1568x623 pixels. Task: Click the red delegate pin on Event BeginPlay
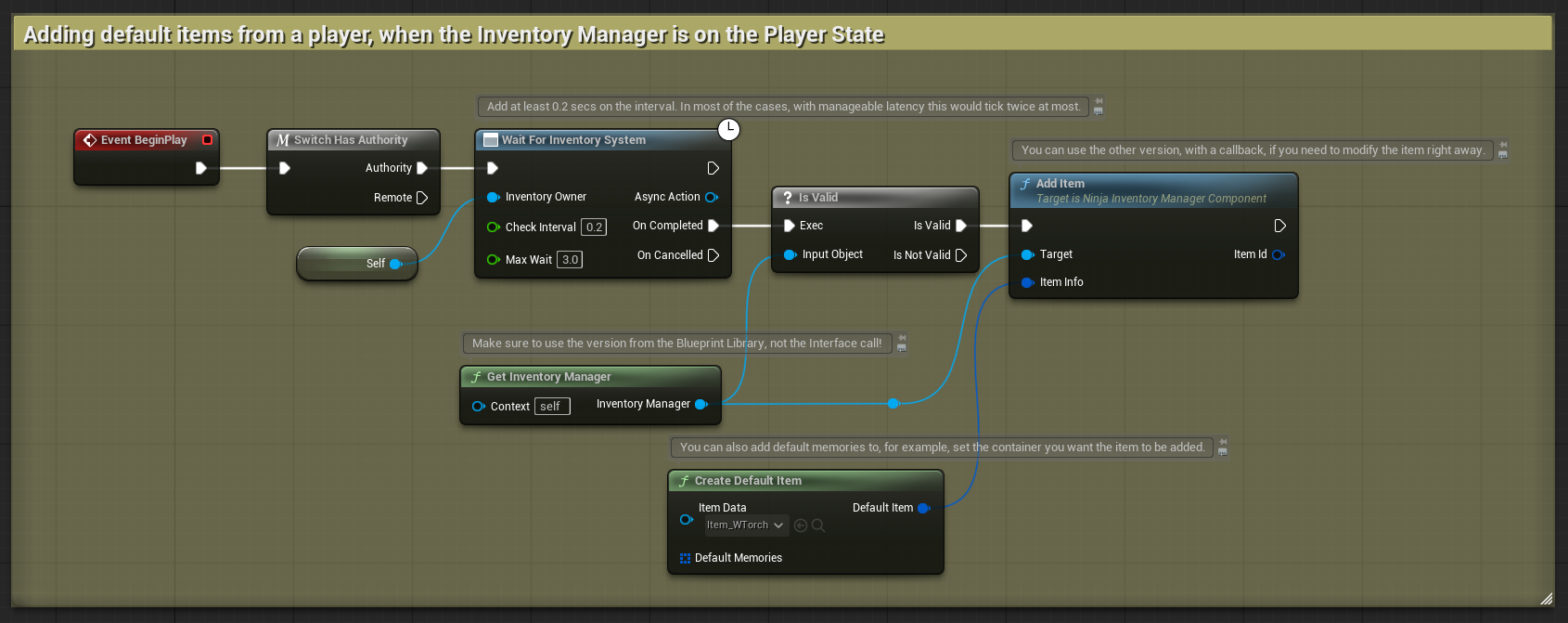[x=207, y=140]
